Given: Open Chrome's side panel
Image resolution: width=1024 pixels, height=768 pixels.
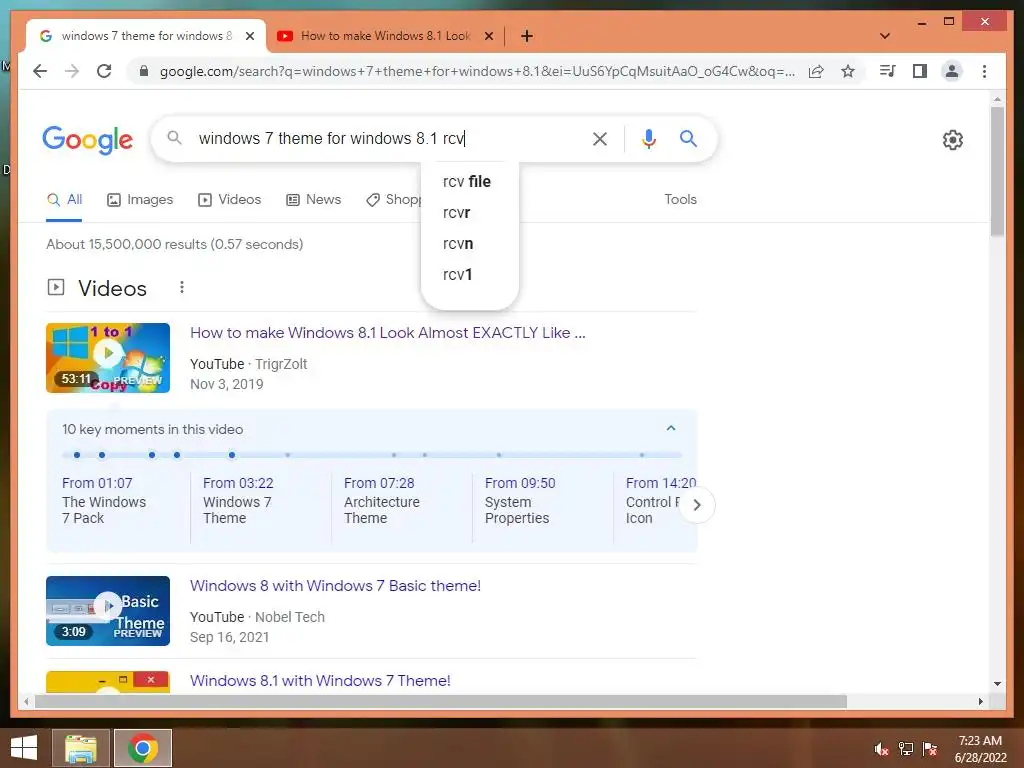Looking at the screenshot, I should click(920, 71).
